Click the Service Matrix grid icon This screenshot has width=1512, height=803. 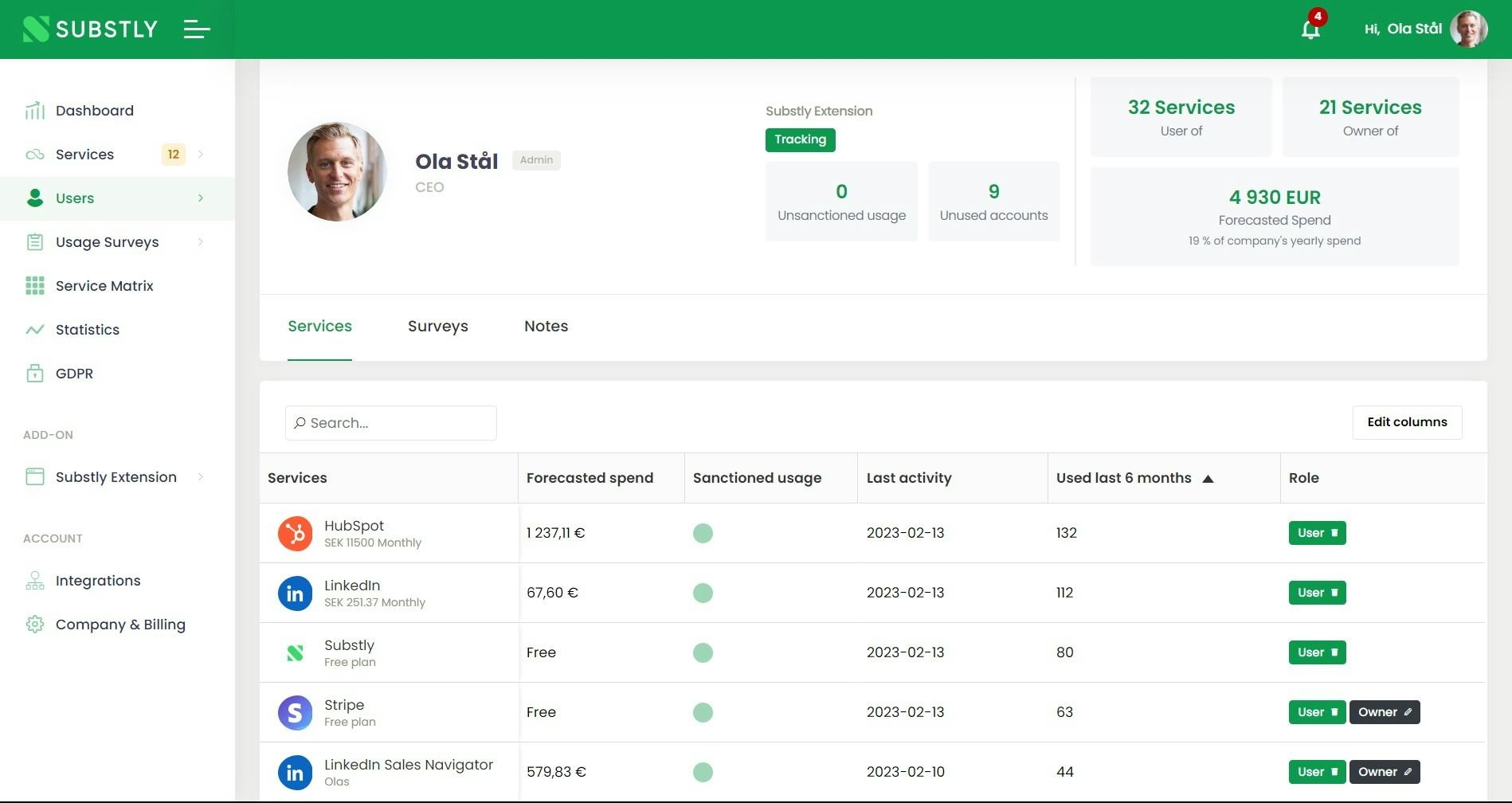[x=35, y=286]
